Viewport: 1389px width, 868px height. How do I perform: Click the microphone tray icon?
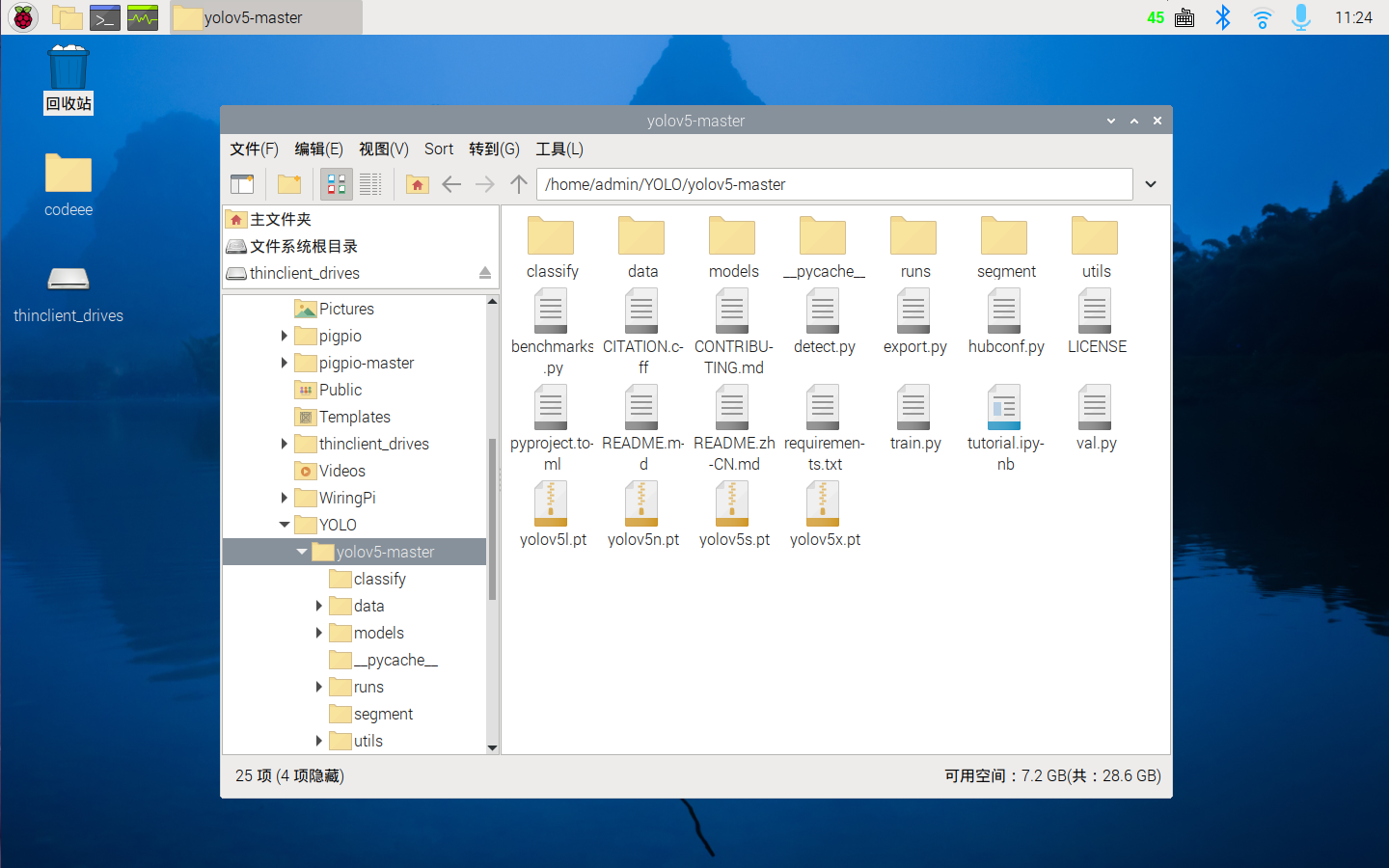pos(1301,17)
